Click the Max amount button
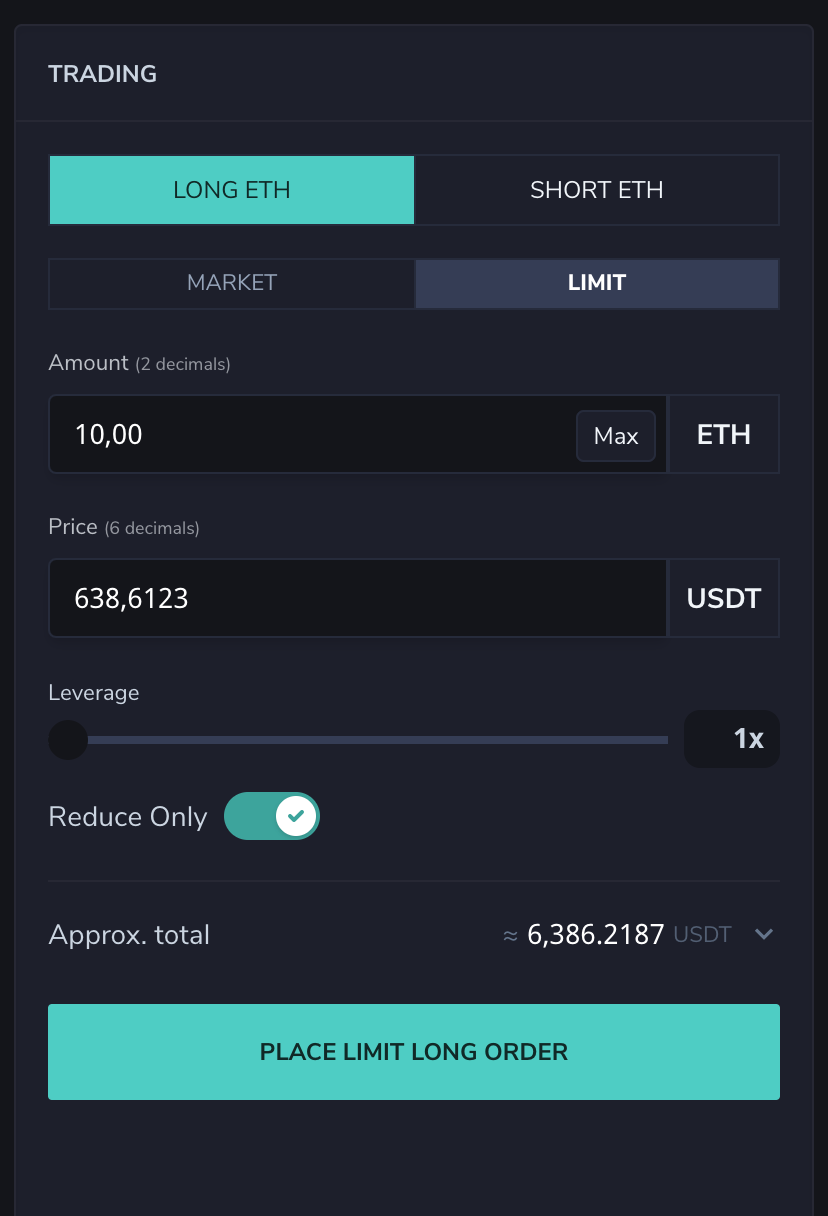The width and height of the screenshot is (828, 1216). (x=616, y=436)
